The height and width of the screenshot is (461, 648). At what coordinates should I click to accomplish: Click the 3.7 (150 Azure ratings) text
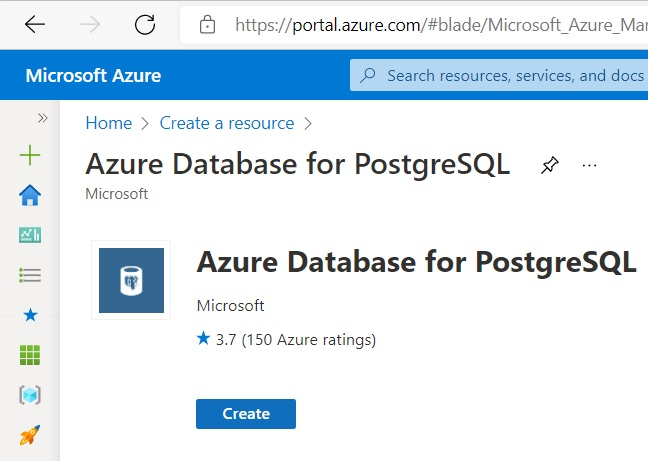point(296,340)
